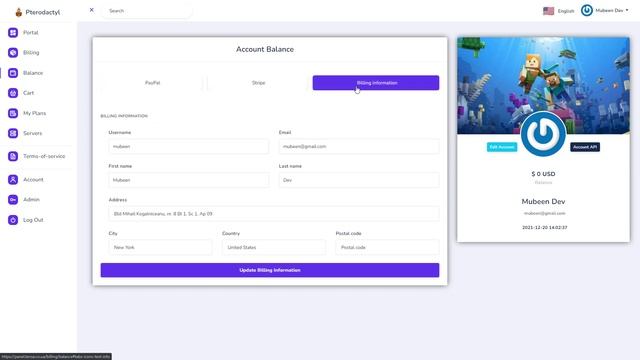Open the Portal menu item
Screen dimensions: 640x360
click(31, 33)
